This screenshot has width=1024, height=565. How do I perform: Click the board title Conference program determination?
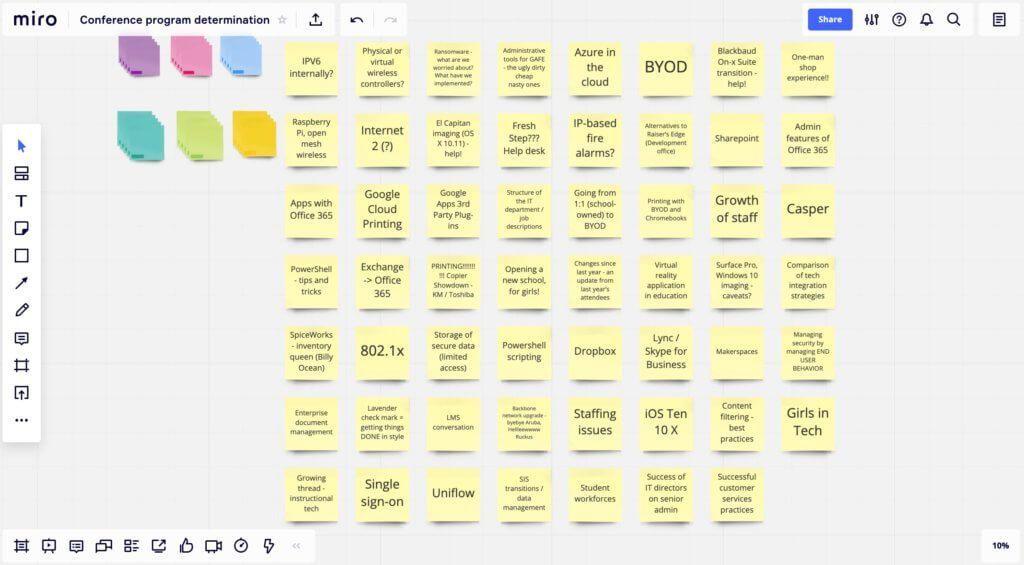tap(174, 20)
